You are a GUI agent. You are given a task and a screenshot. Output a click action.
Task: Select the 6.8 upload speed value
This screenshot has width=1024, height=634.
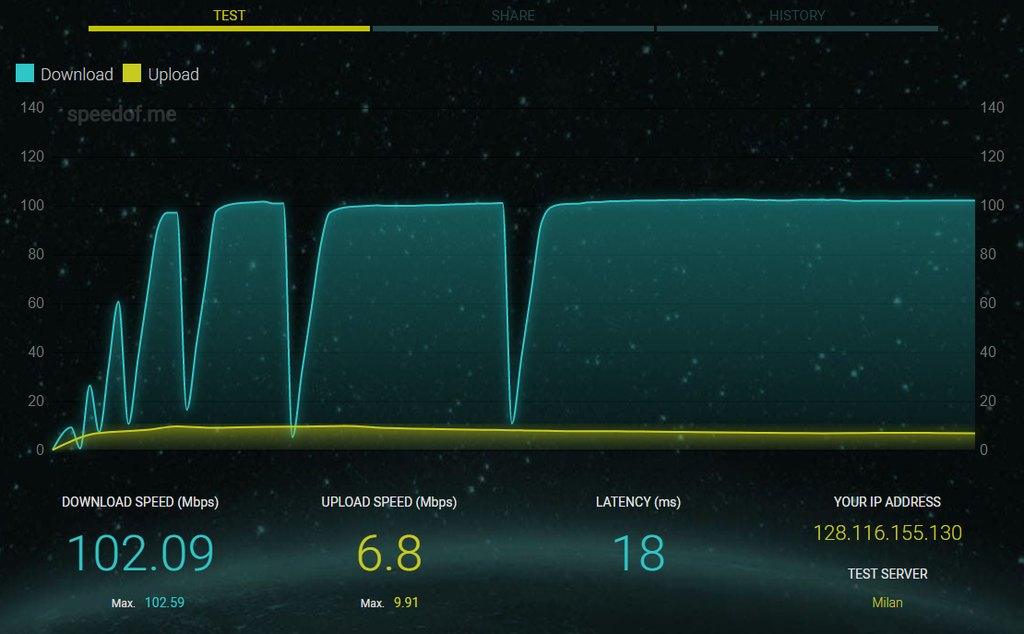(x=389, y=553)
